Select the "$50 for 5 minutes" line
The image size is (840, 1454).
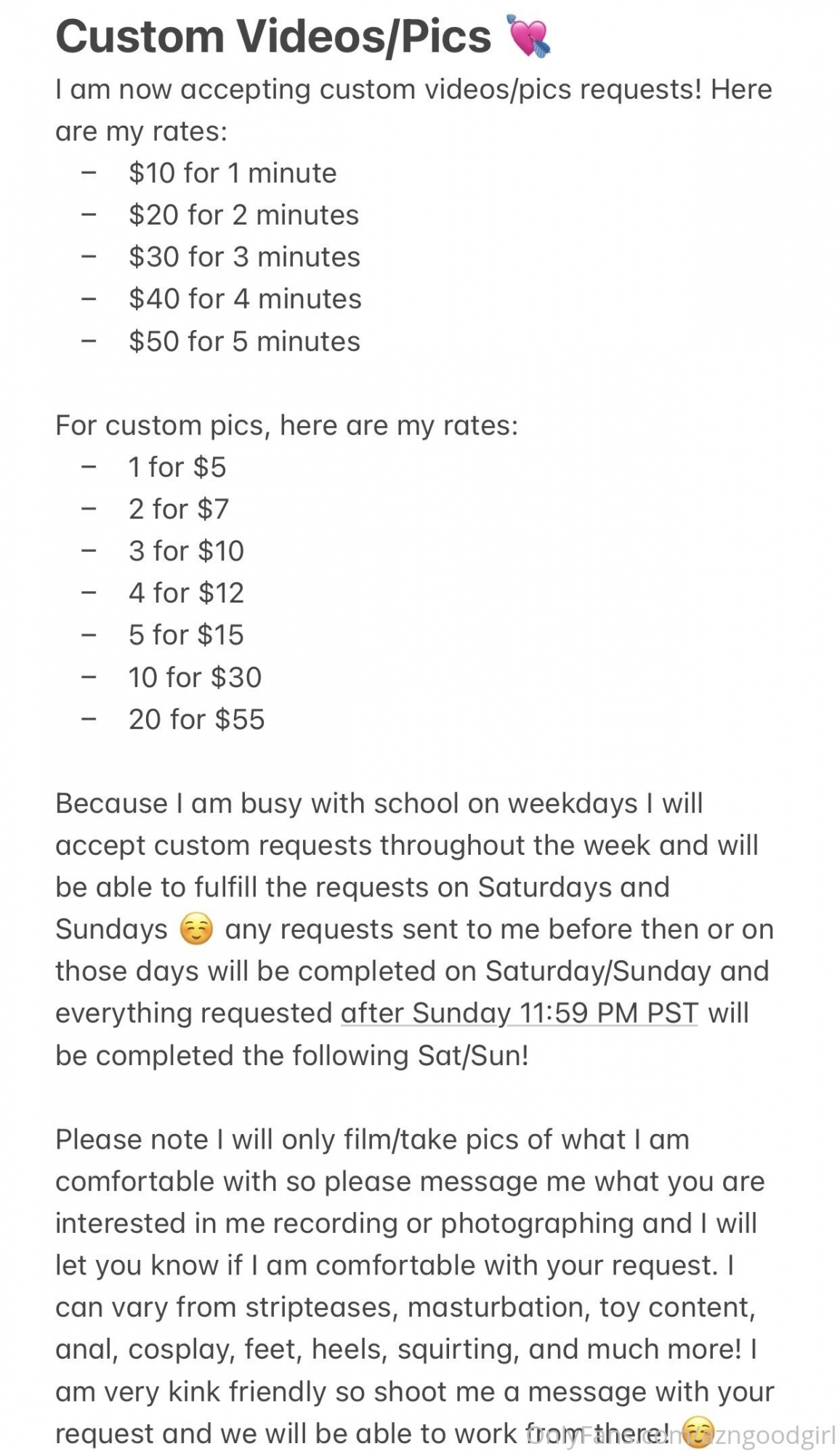click(x=244, y=342)
